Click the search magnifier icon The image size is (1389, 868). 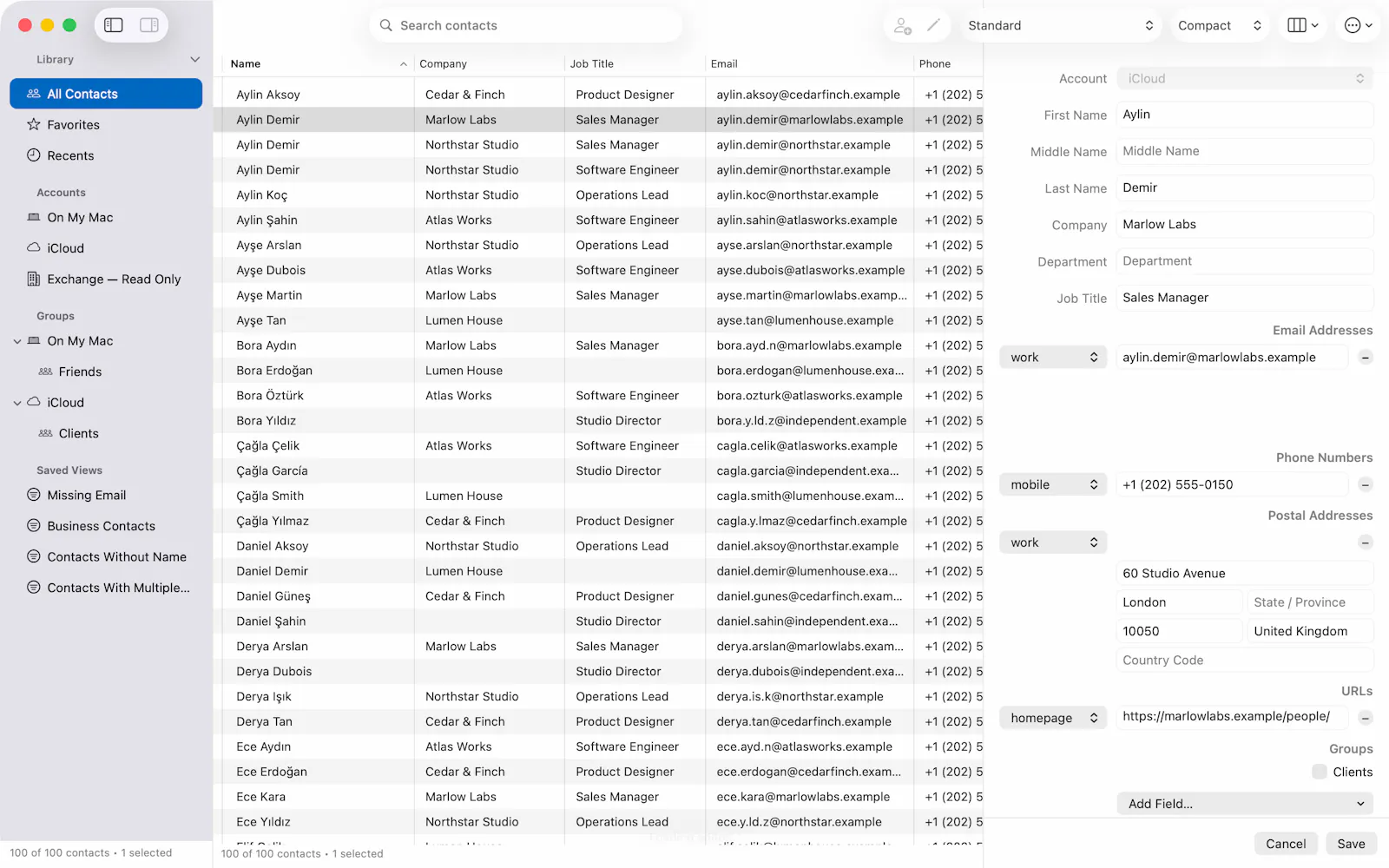[x=386, y=25]
